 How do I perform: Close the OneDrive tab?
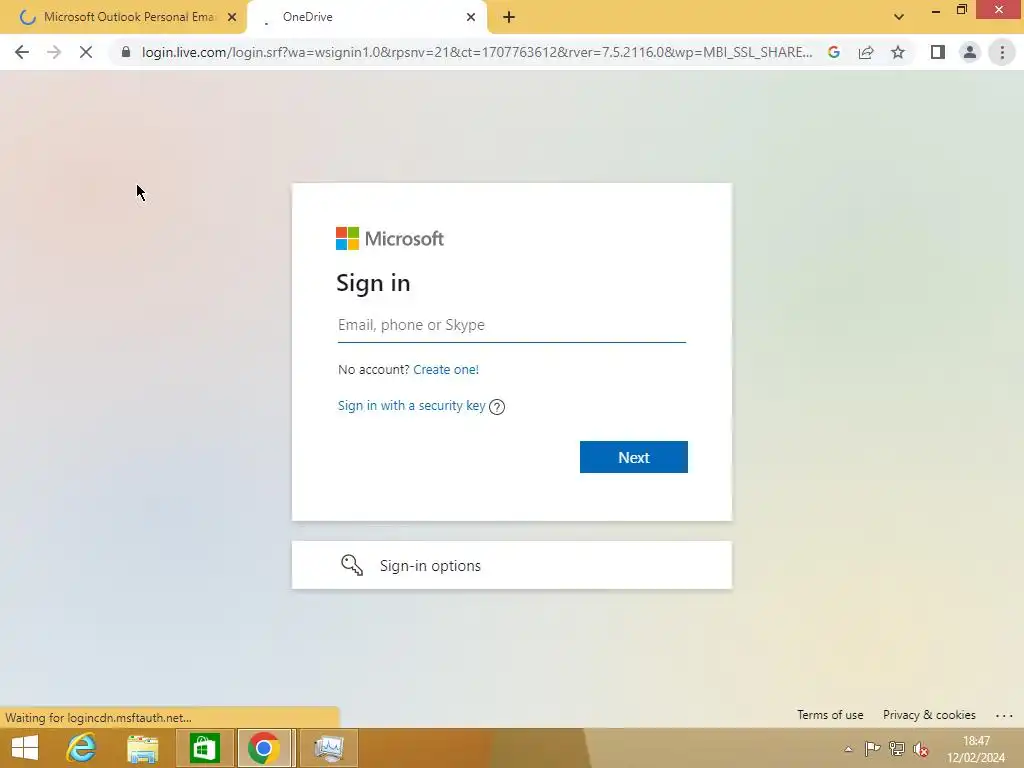471,18
